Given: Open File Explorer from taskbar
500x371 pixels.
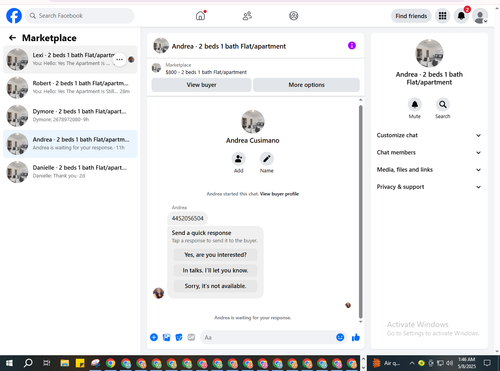Looking at the screenshot, I should click(x=65, y=363).
